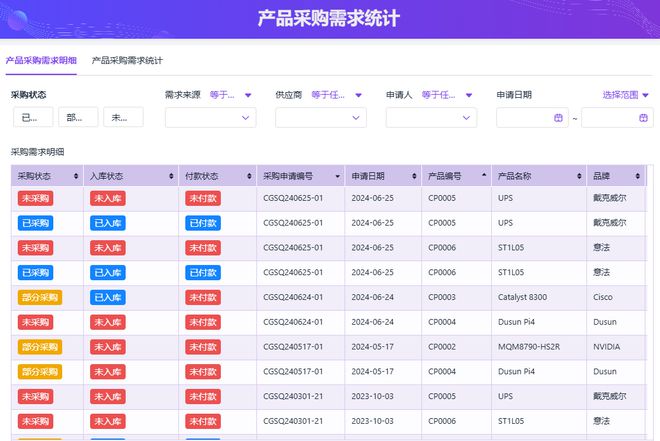Focus the end 申请日期 input field

[x=617, y=118]
